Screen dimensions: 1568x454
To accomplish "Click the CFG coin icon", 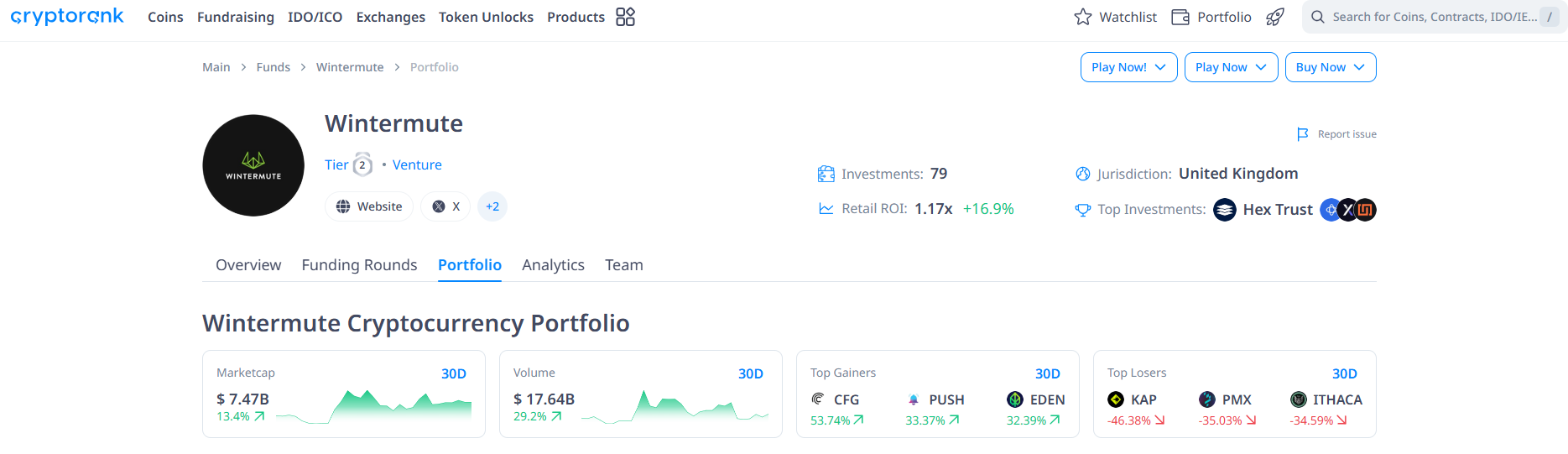I will (818, 399).
